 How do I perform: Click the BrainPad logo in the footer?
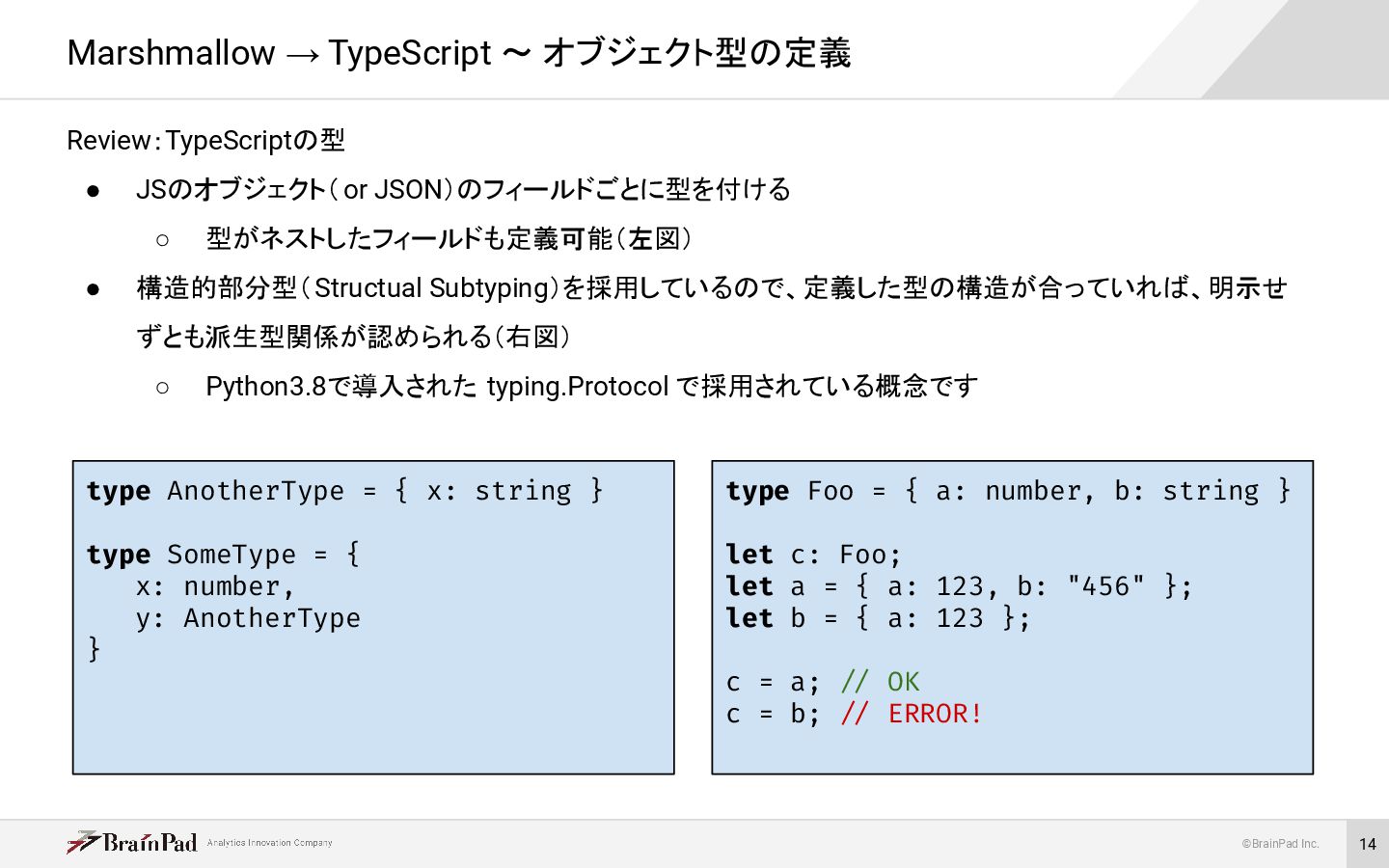pos(132,843)
